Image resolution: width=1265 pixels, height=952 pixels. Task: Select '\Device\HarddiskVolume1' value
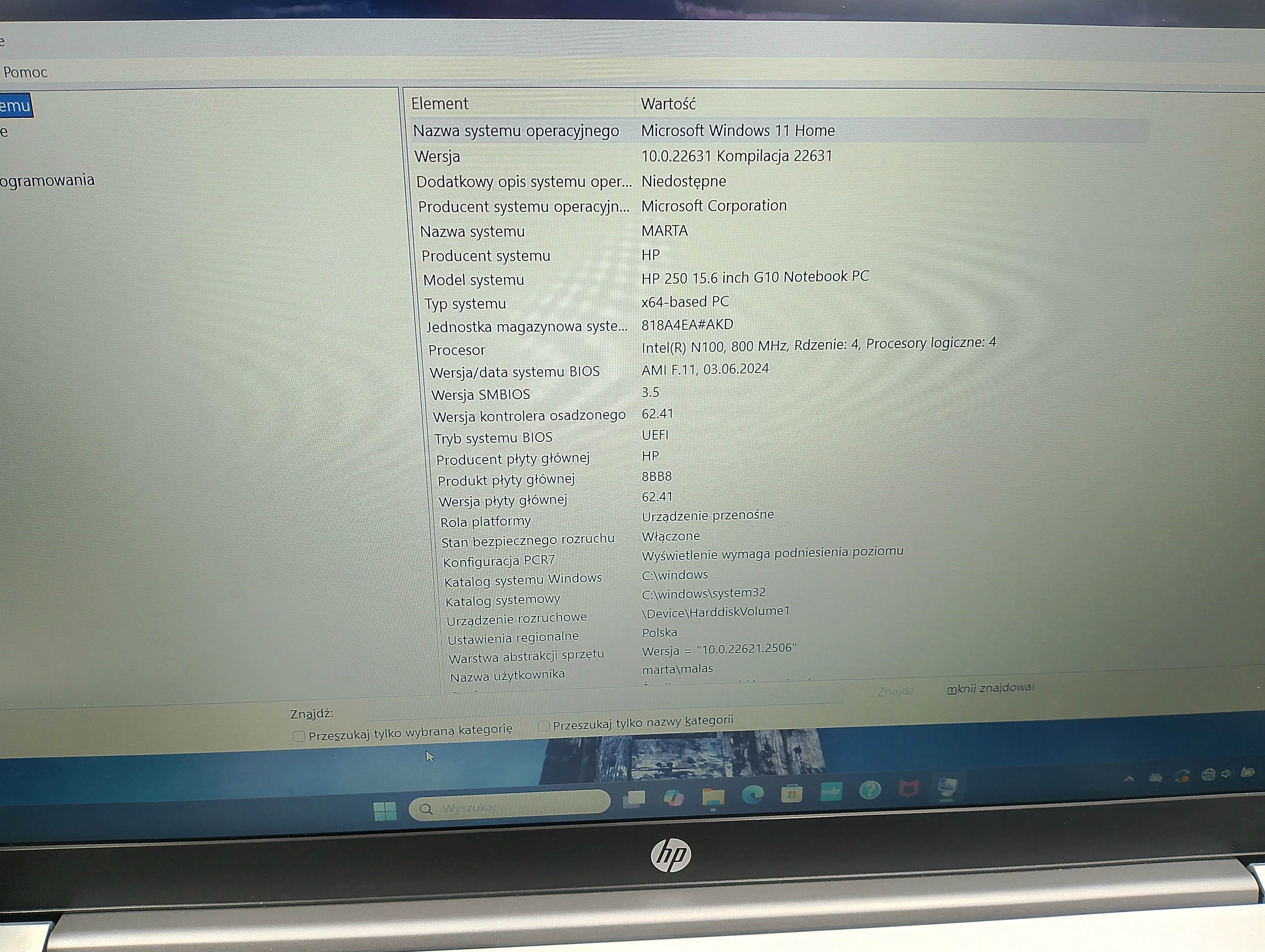pos(715,612)
